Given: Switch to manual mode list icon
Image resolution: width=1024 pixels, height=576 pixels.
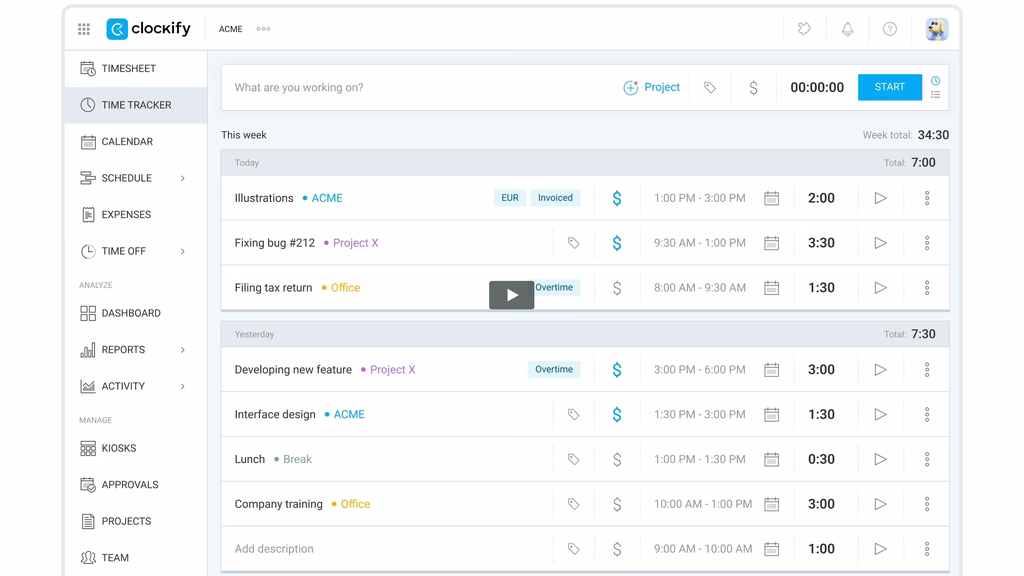Looking at the screenshot, I should pos(935,95).
